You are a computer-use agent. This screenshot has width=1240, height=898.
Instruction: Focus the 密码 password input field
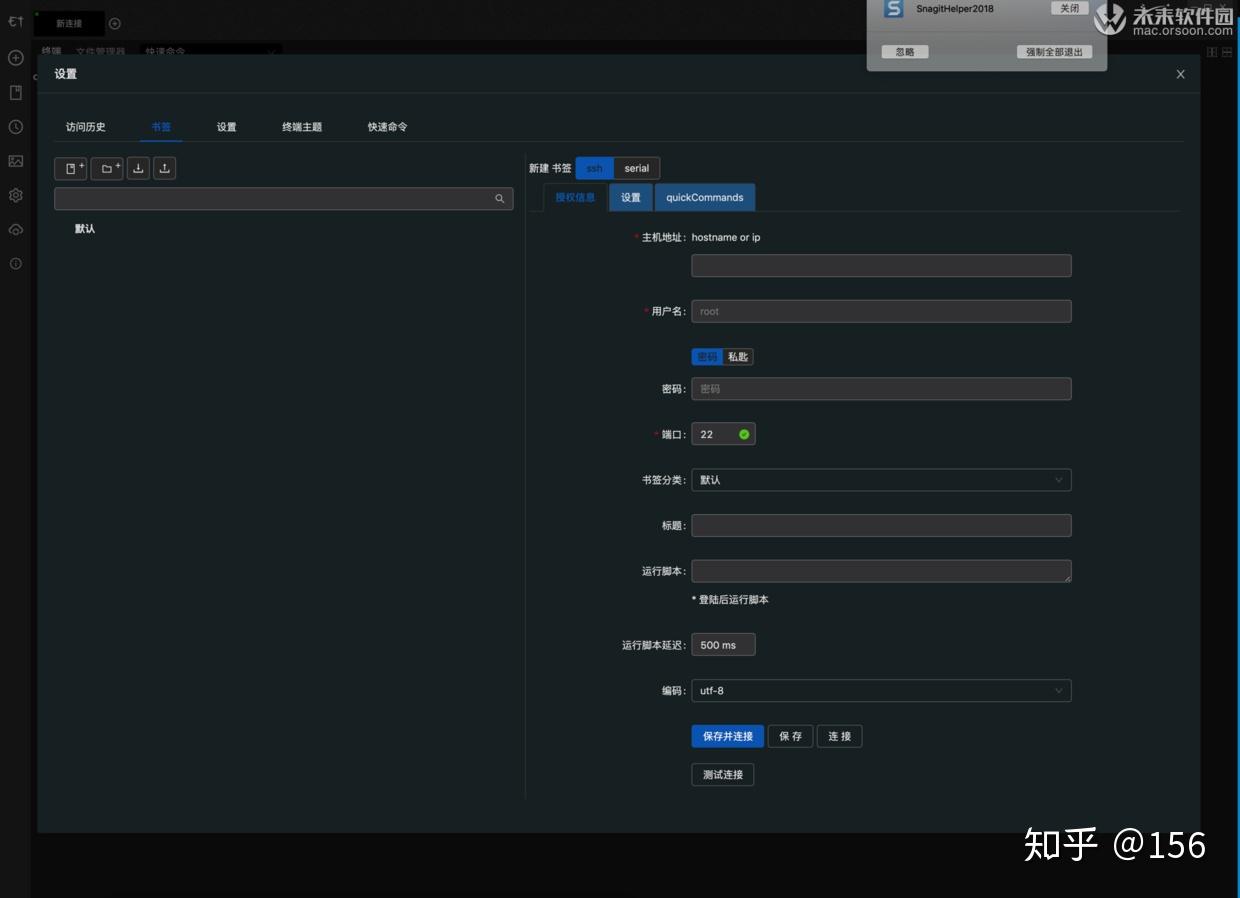(881, 389)
